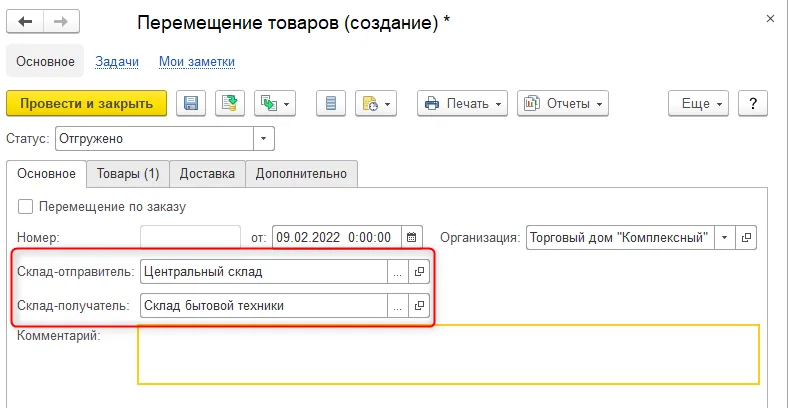The height and width of the screenshot is (408, 788).
Task: Select the Основное navigation section
Action: [x=45, y=61]
